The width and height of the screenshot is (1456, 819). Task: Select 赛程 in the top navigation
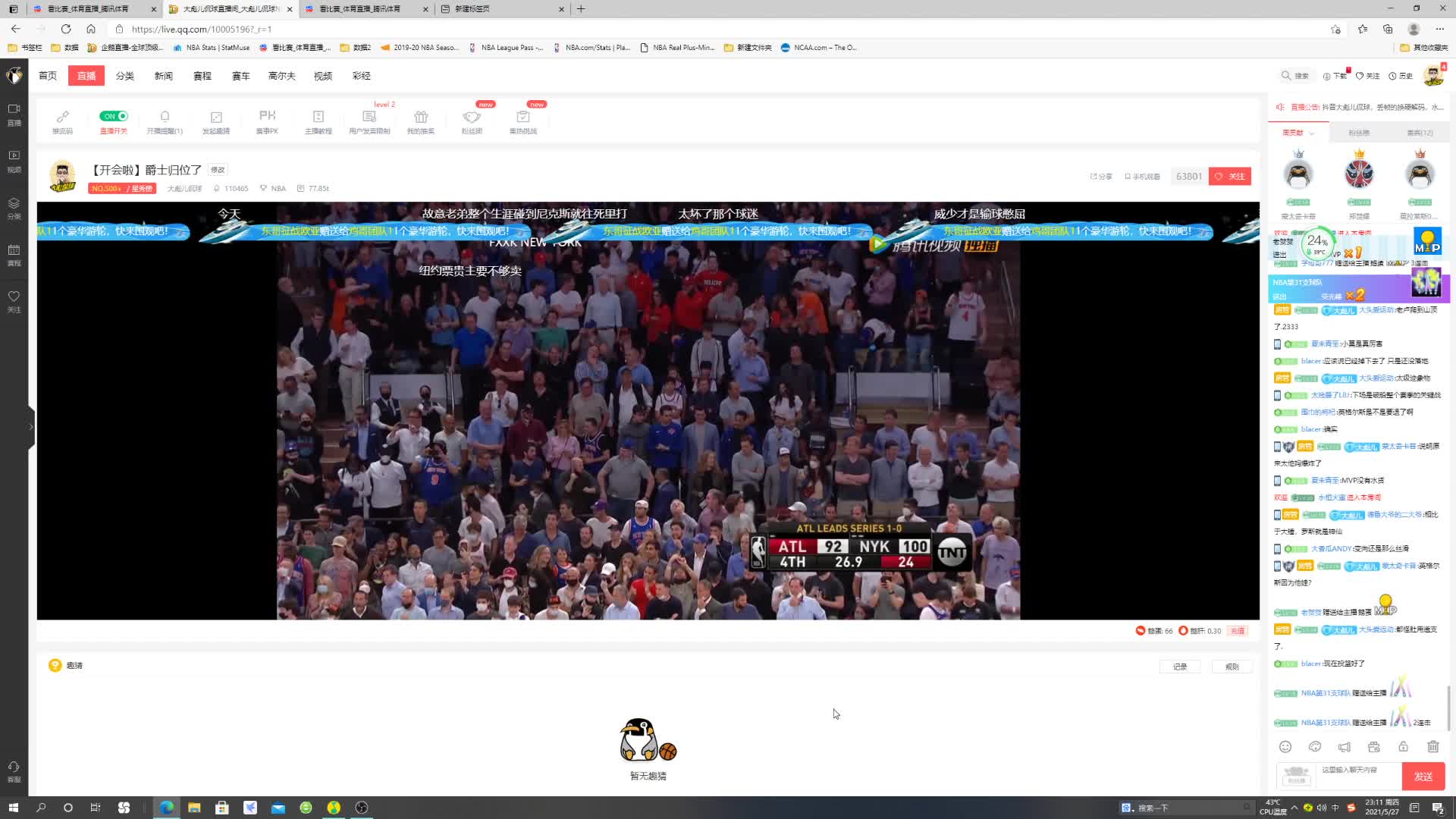[202, 76]
